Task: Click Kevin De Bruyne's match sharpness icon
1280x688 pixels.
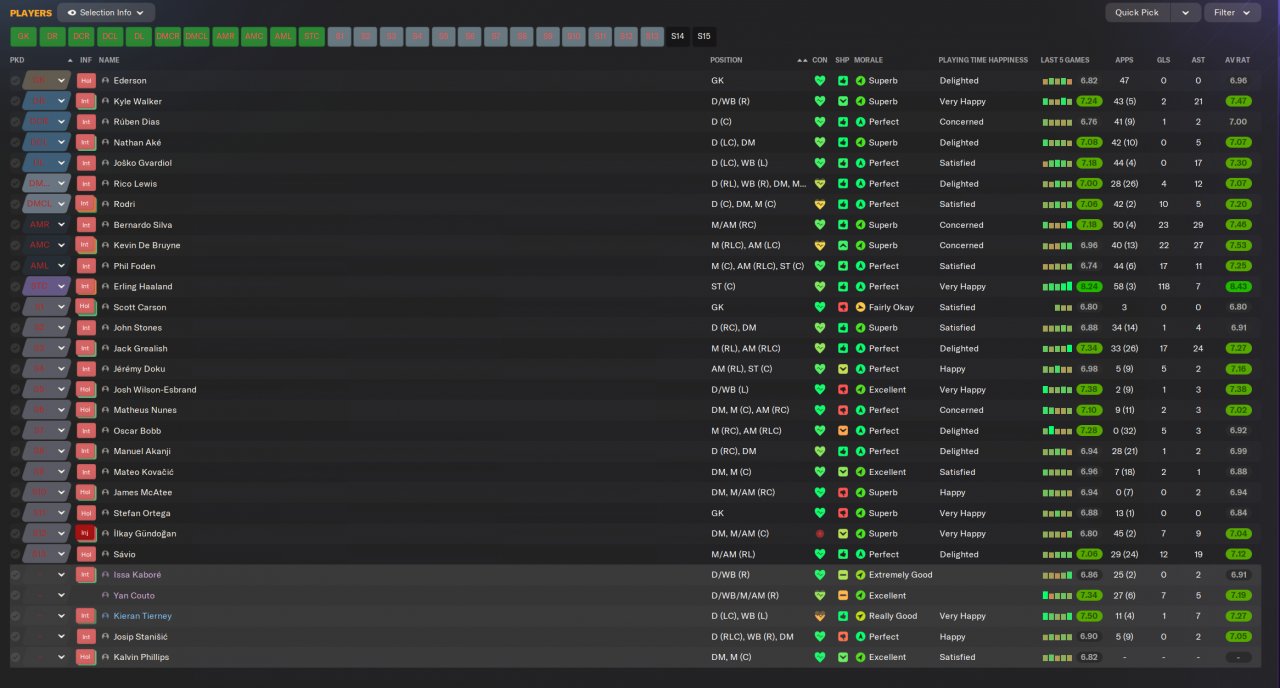Action: [x=843, y=245]
